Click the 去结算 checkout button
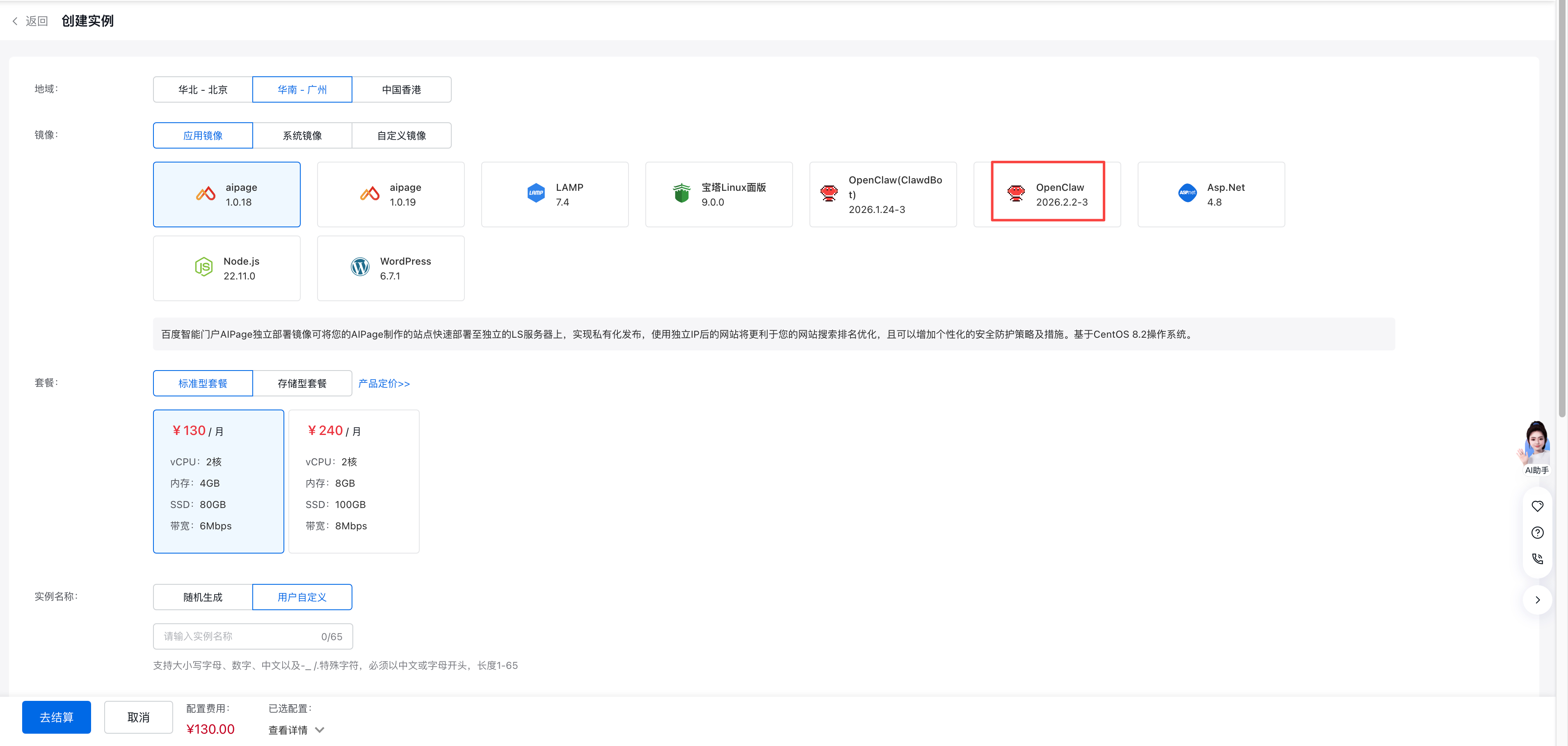The width and height of the screenshot is (1568, 746). [57, 717]
